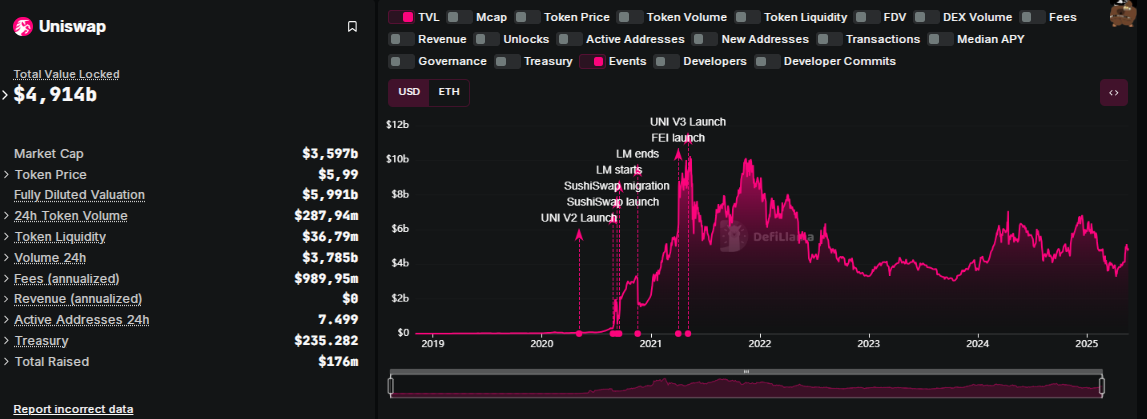Enable the Unlocks chart series

pyautogui.click(x=486, y=39)
